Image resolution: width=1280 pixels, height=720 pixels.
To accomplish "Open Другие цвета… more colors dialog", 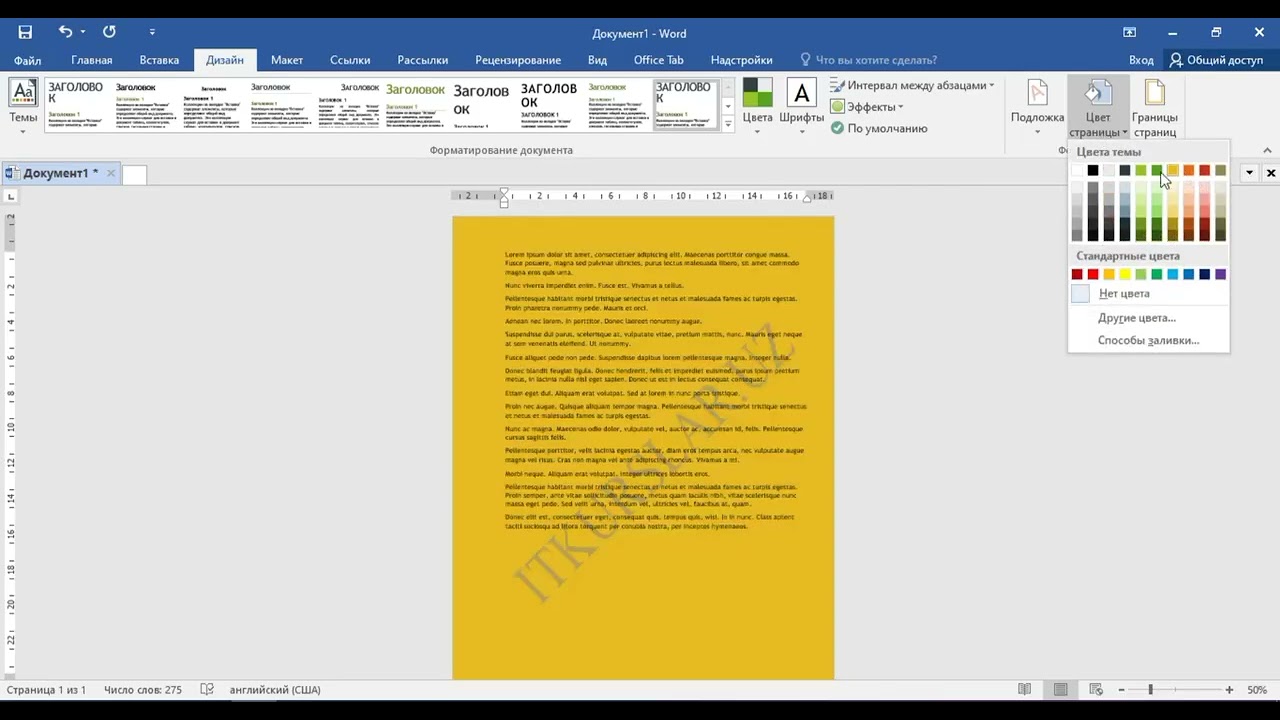I will pos(1148,318).
